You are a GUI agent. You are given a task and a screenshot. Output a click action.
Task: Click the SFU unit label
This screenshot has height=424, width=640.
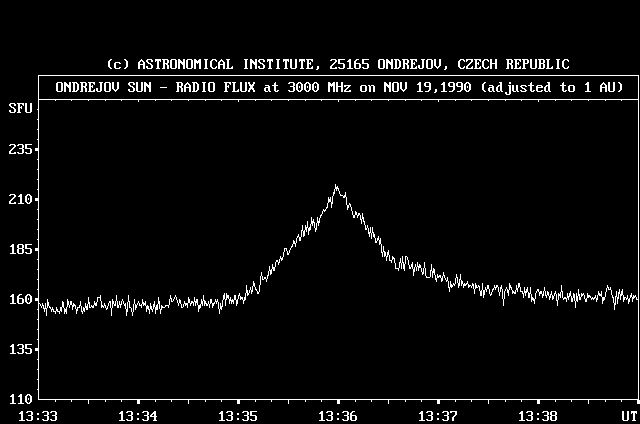click(x=19, y=106)
